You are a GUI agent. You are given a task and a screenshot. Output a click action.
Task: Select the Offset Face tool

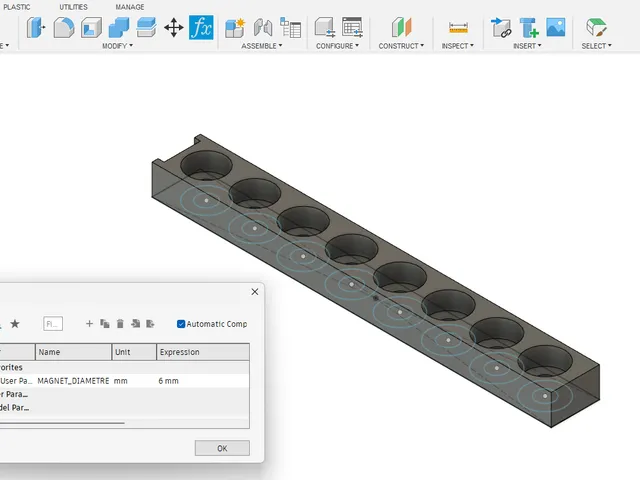[146, 28]
